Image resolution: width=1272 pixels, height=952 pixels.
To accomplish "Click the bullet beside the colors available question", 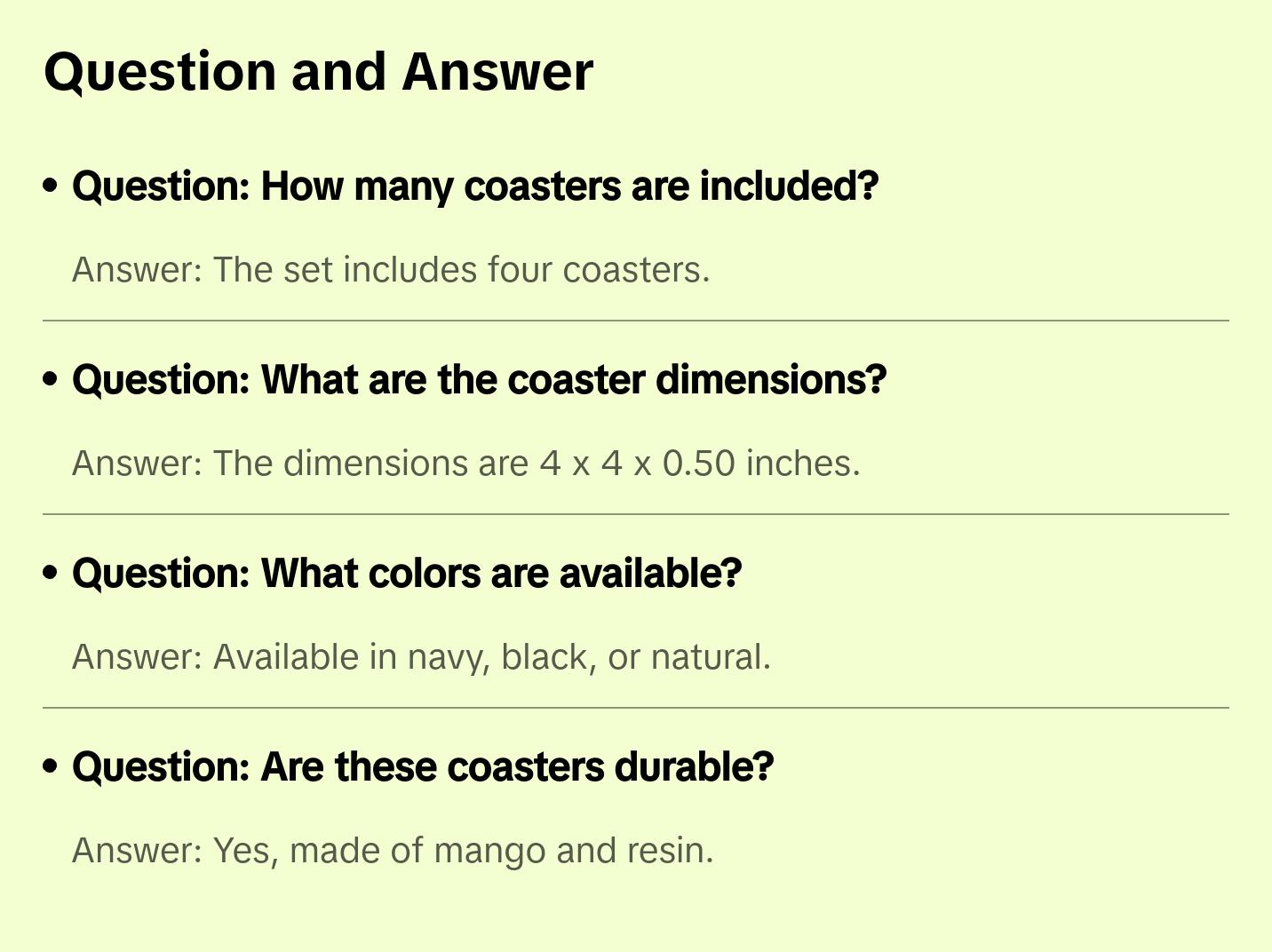I will 51,573.
